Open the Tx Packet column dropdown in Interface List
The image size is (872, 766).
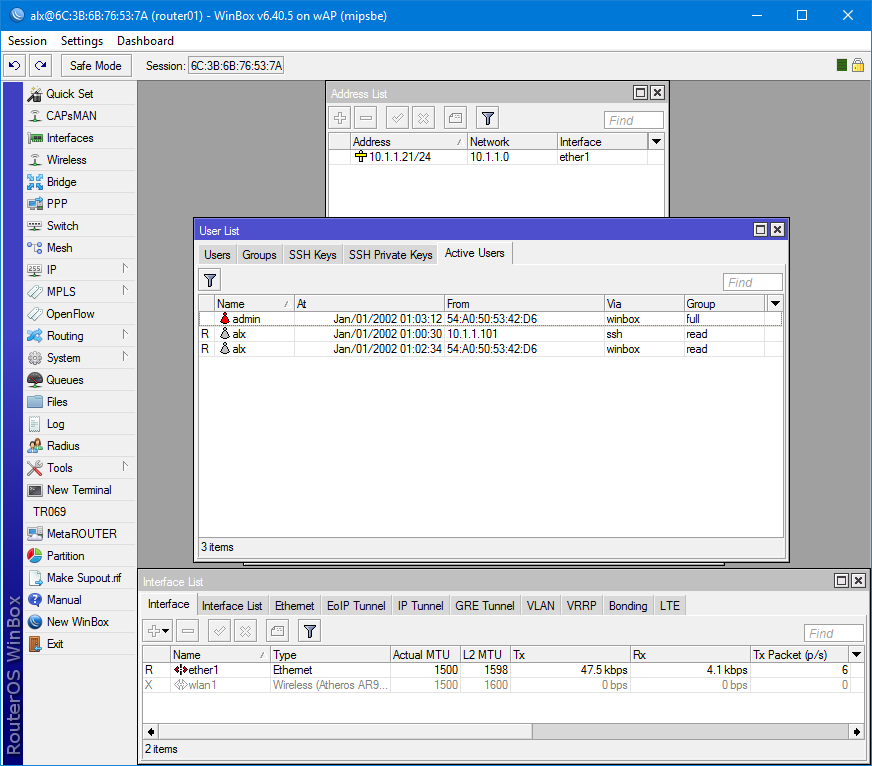tap(855, 654)
